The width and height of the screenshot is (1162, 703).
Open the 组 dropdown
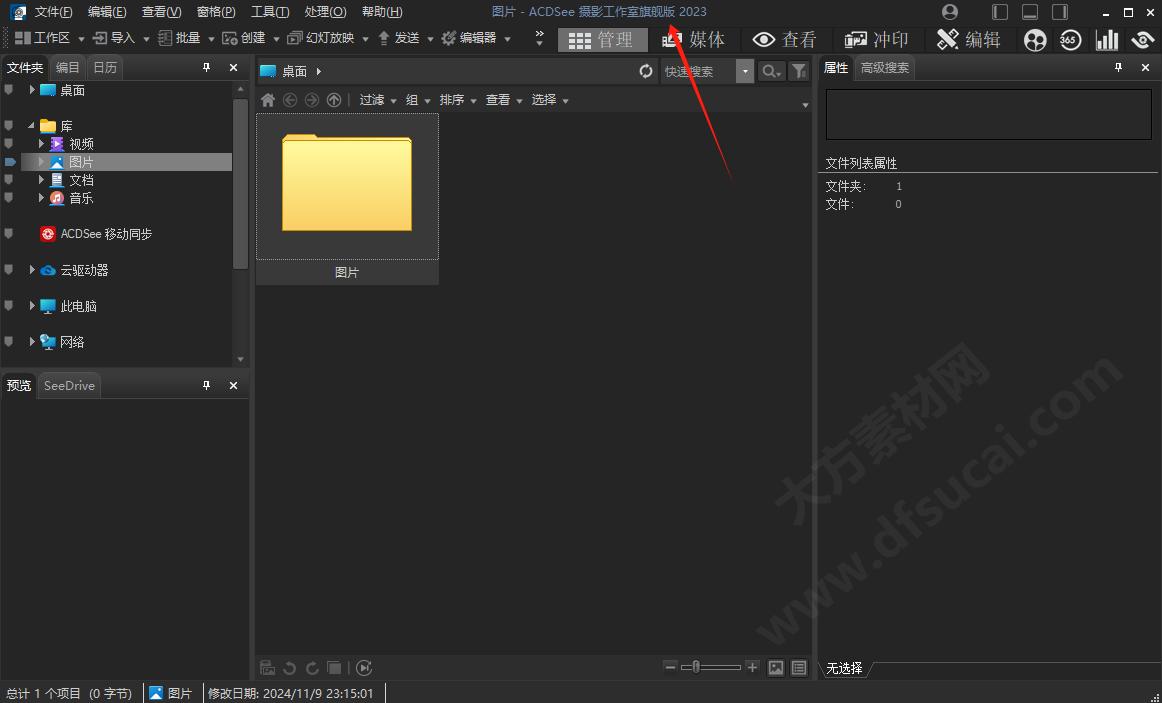pyautogui.click(x=418, y=100)
